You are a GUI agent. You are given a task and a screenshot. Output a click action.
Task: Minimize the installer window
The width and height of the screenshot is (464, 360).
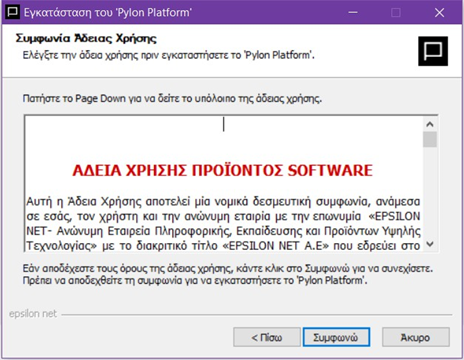[353, 13]
